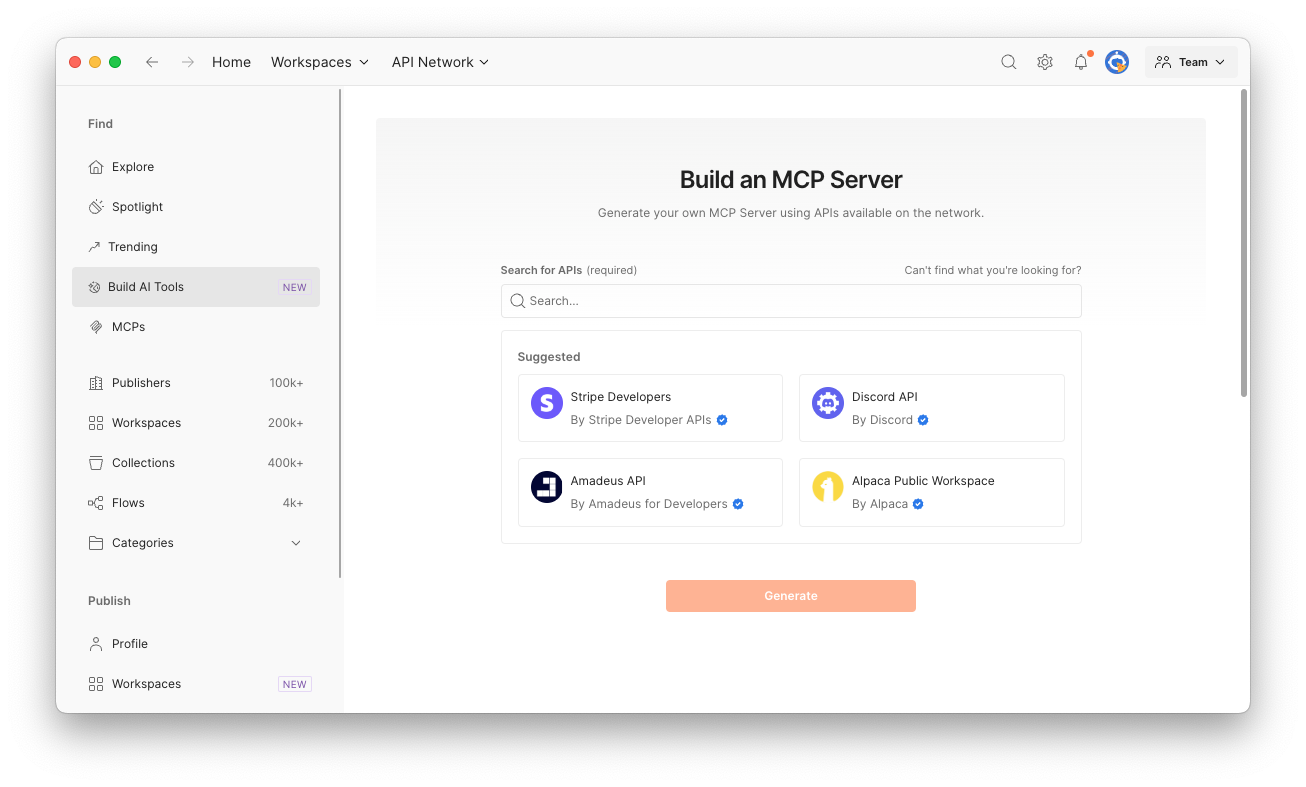Go forward with the right arrow
1306x787 pixels.
tap(188, 62)
